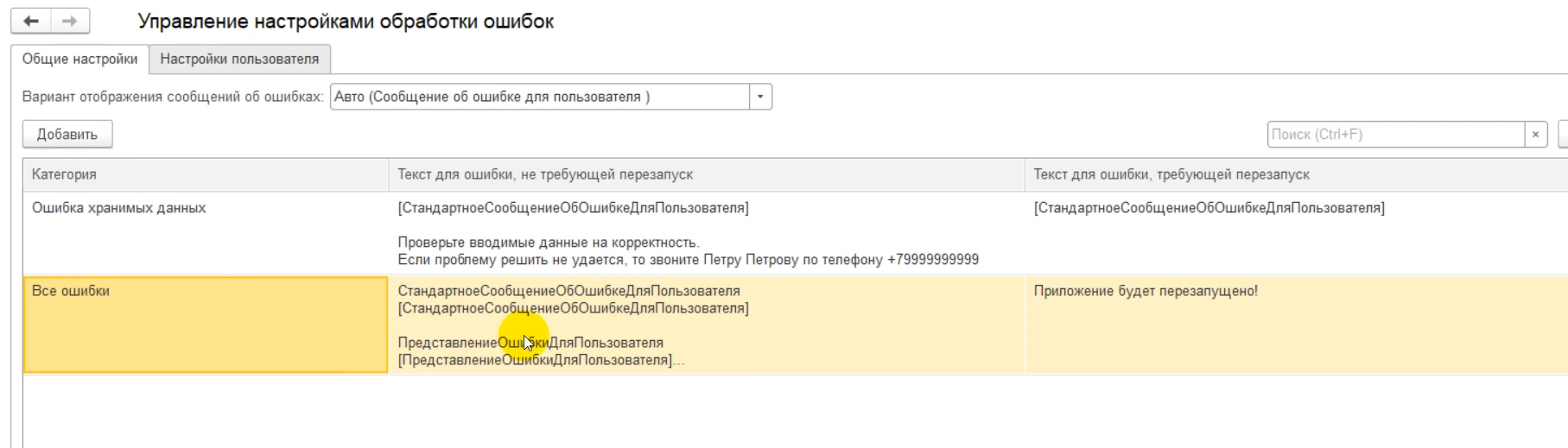Image resolution: width=1568 pixels, height=448 pixels.
Task: Select the Все ошибки category cell
Action: pos(205,325)
